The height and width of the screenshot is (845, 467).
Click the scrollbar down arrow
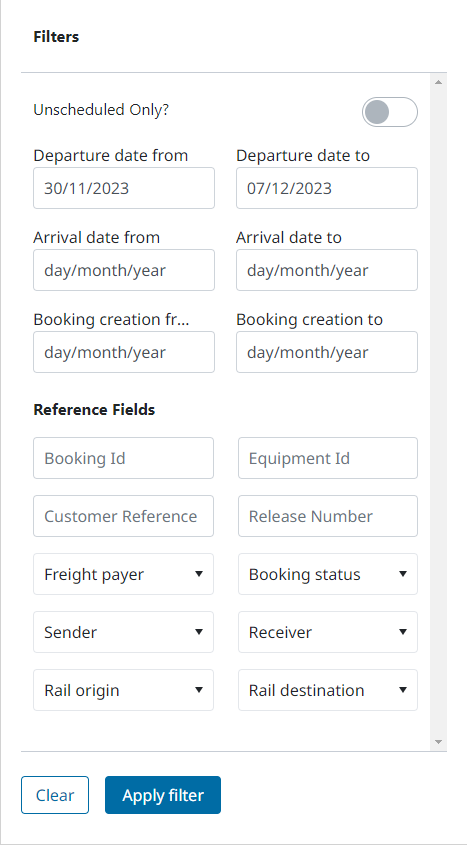[438, 742]
